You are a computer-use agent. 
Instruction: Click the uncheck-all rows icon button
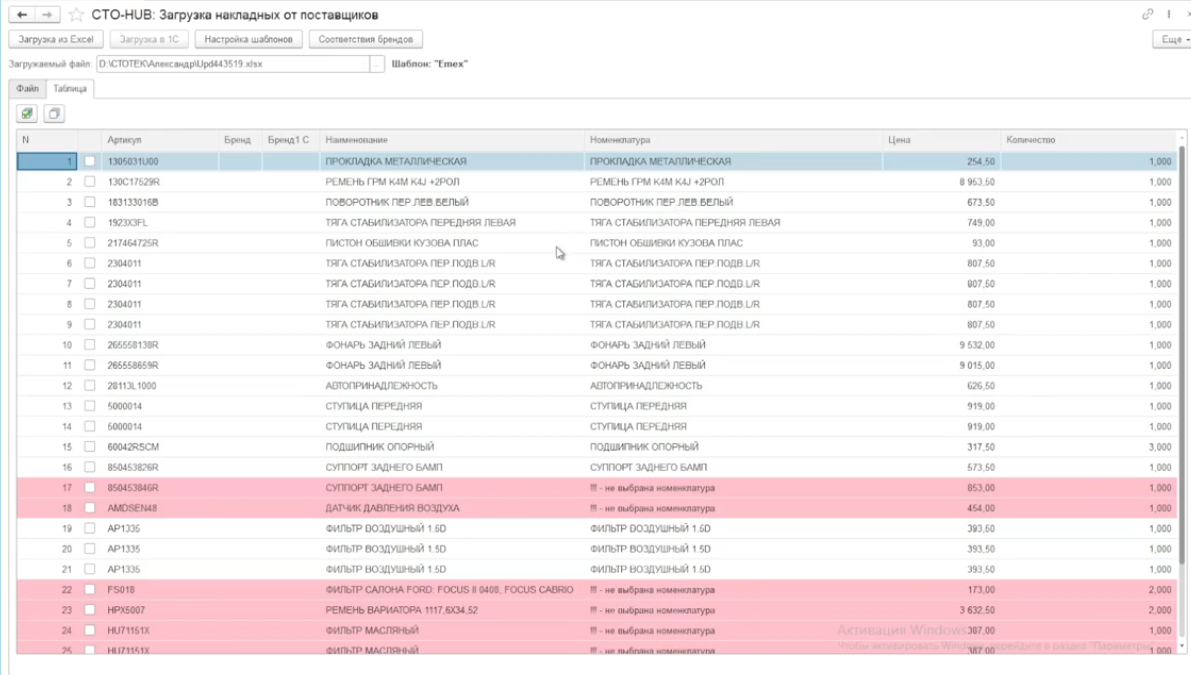click(x=54, y=114)
